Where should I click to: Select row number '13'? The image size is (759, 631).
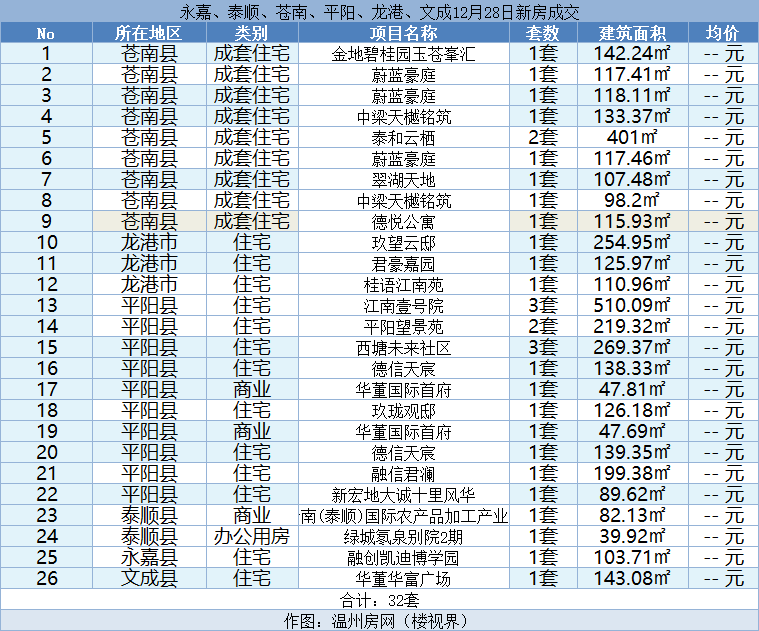click(47, 306)
